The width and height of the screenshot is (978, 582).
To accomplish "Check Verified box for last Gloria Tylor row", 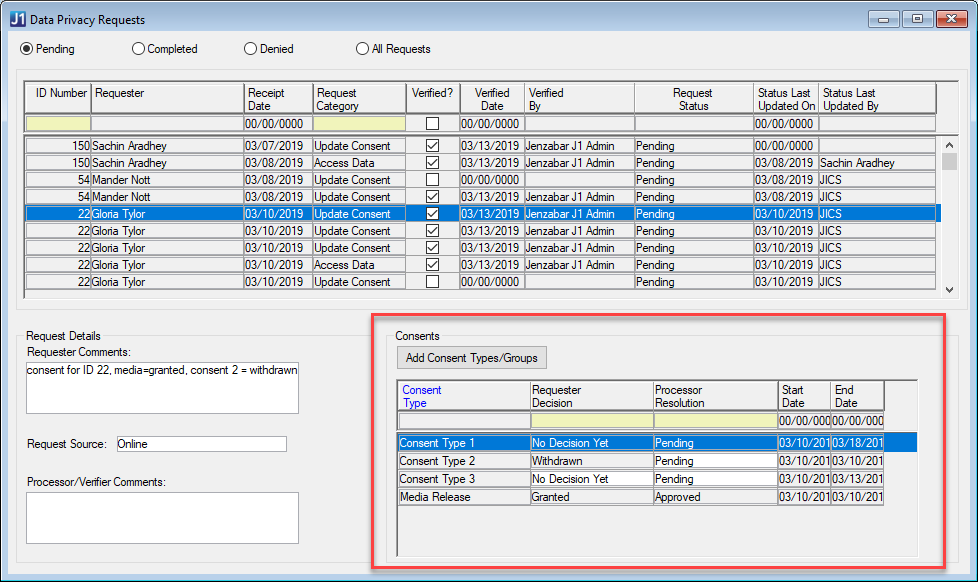I will [x=432, y=282].
